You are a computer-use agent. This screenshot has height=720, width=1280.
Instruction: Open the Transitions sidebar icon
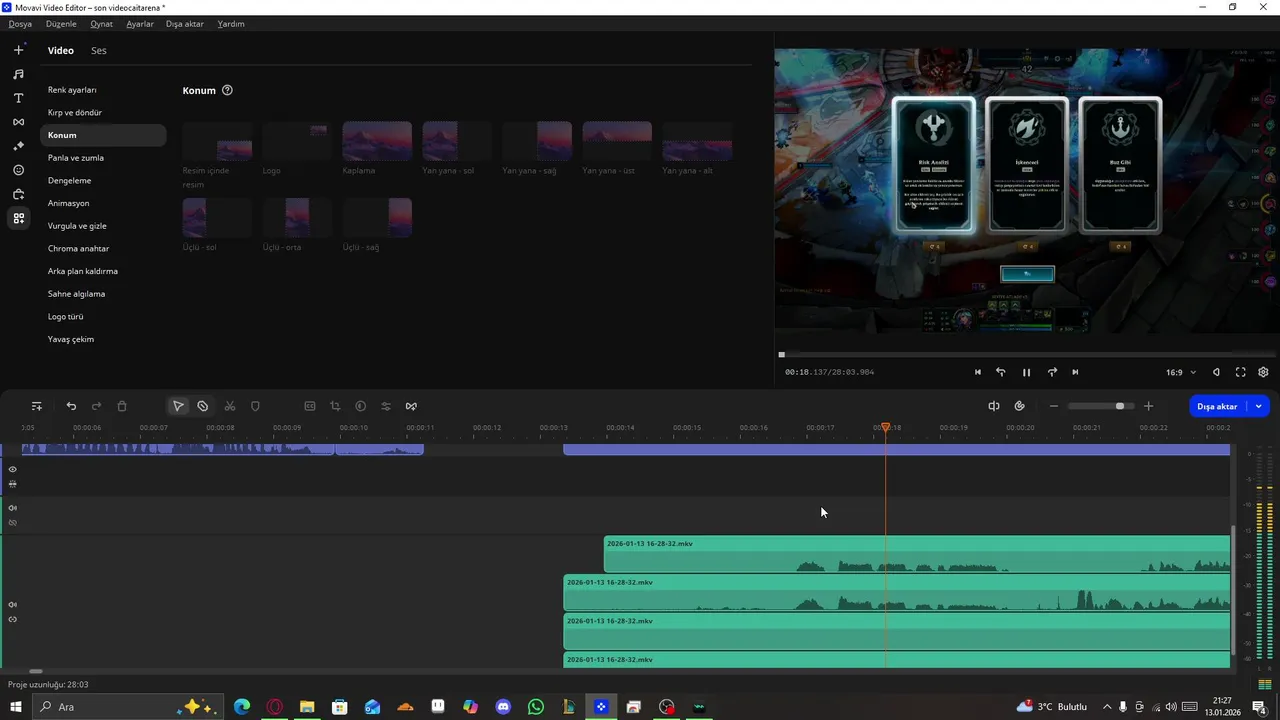18,122
